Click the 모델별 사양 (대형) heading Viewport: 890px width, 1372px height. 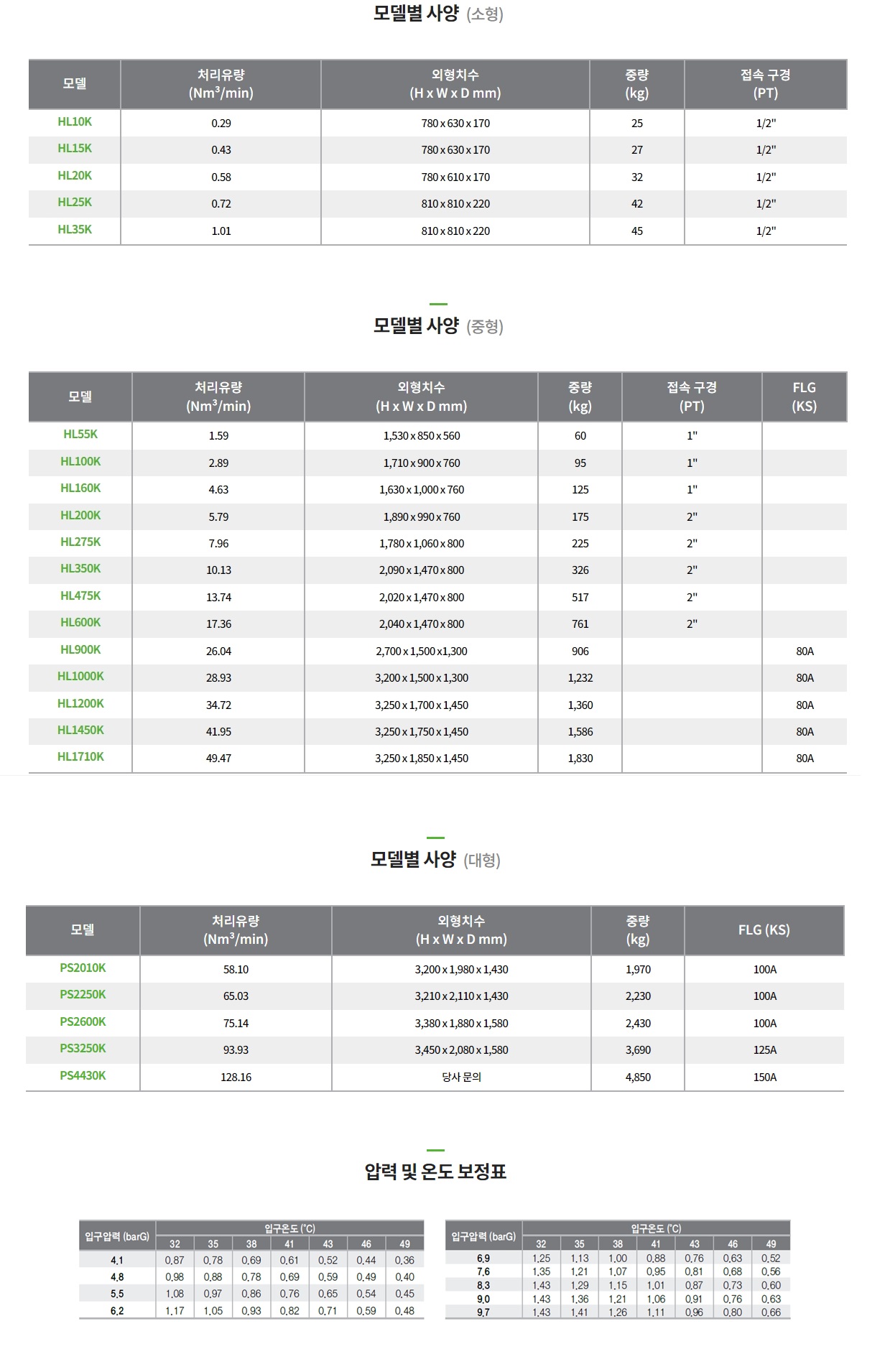pos(435,860)
